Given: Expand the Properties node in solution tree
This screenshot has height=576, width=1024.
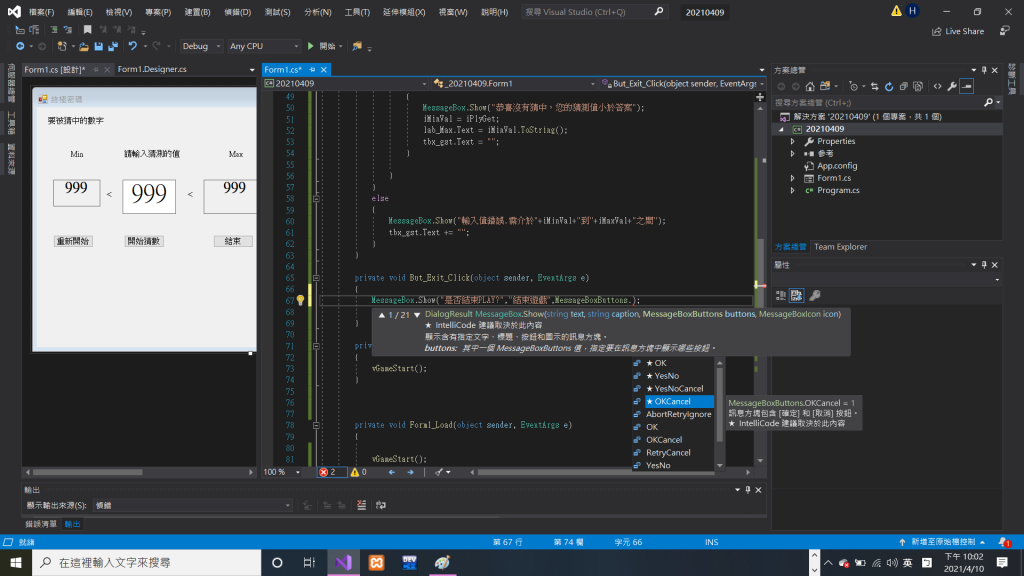Looking at the screenshot, I should (793, 141).
